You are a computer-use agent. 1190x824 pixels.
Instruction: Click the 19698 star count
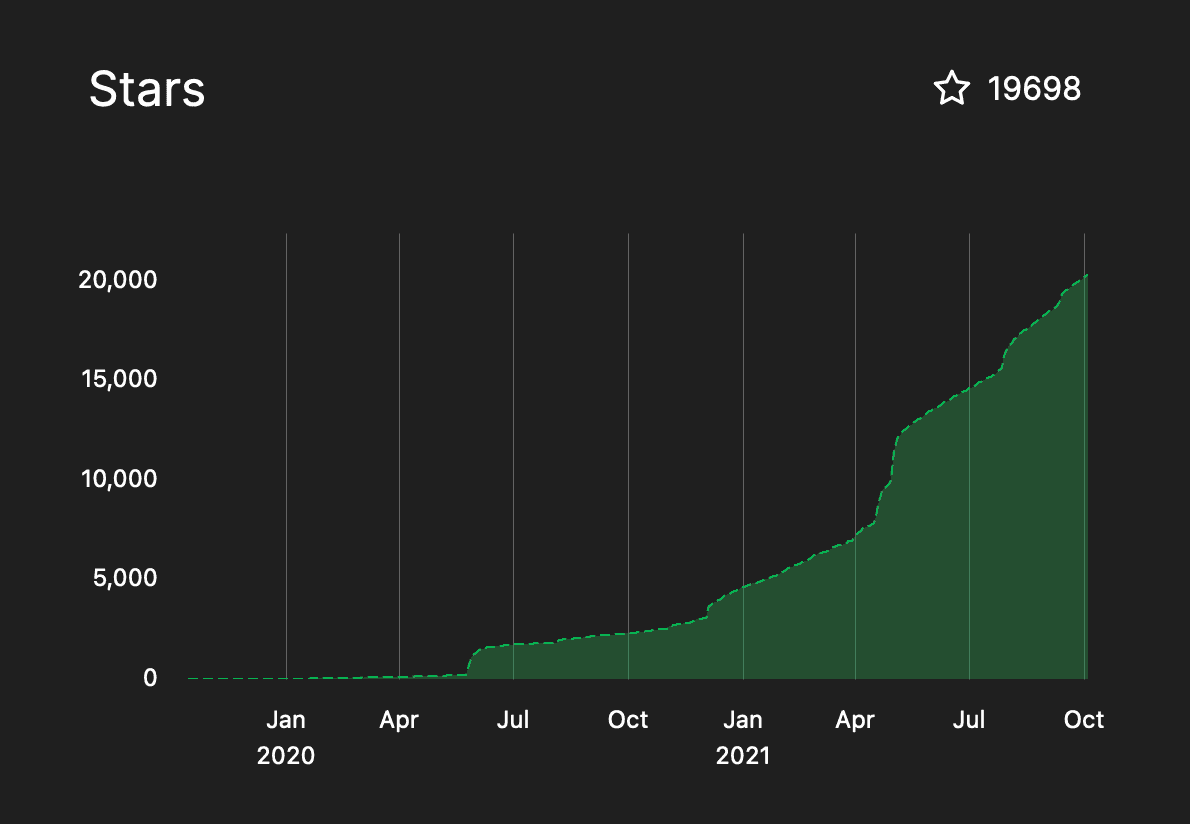[x=1034, y=89]
